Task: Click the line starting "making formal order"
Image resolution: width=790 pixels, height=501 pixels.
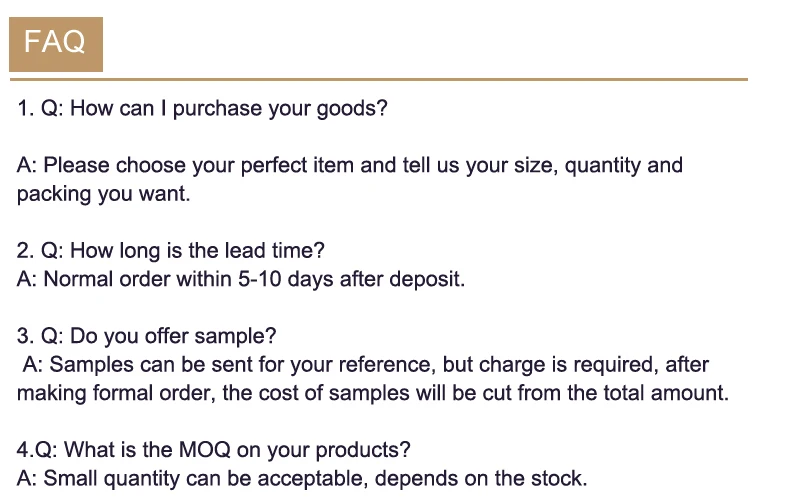Action: [x=372, y=393]
